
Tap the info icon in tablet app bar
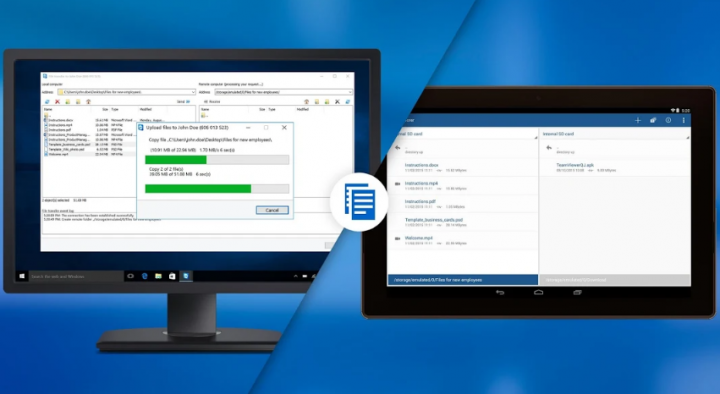pyautogui.click(x=668, y=120)
